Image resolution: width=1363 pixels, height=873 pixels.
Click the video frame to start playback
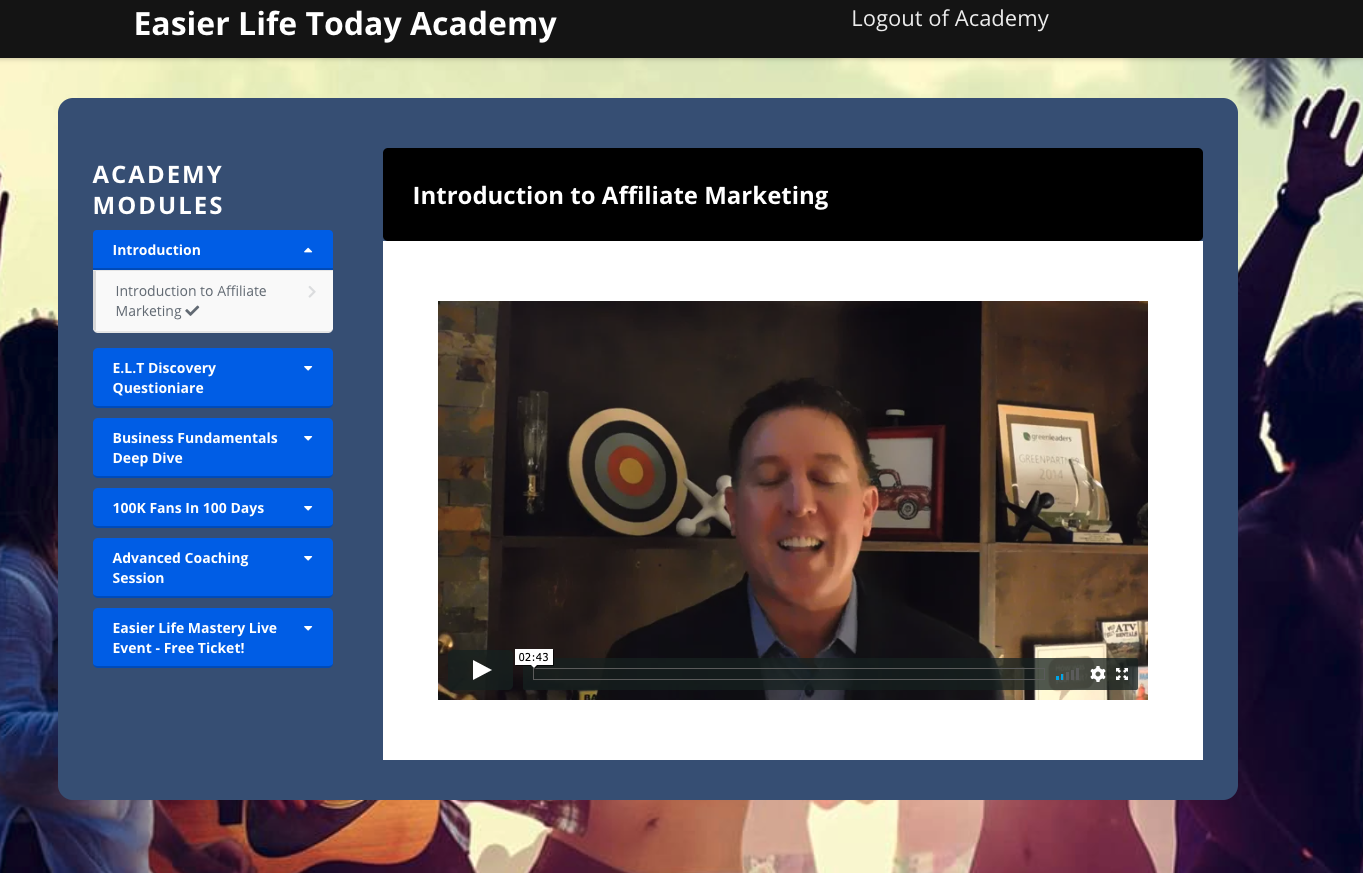pos(792,480)
